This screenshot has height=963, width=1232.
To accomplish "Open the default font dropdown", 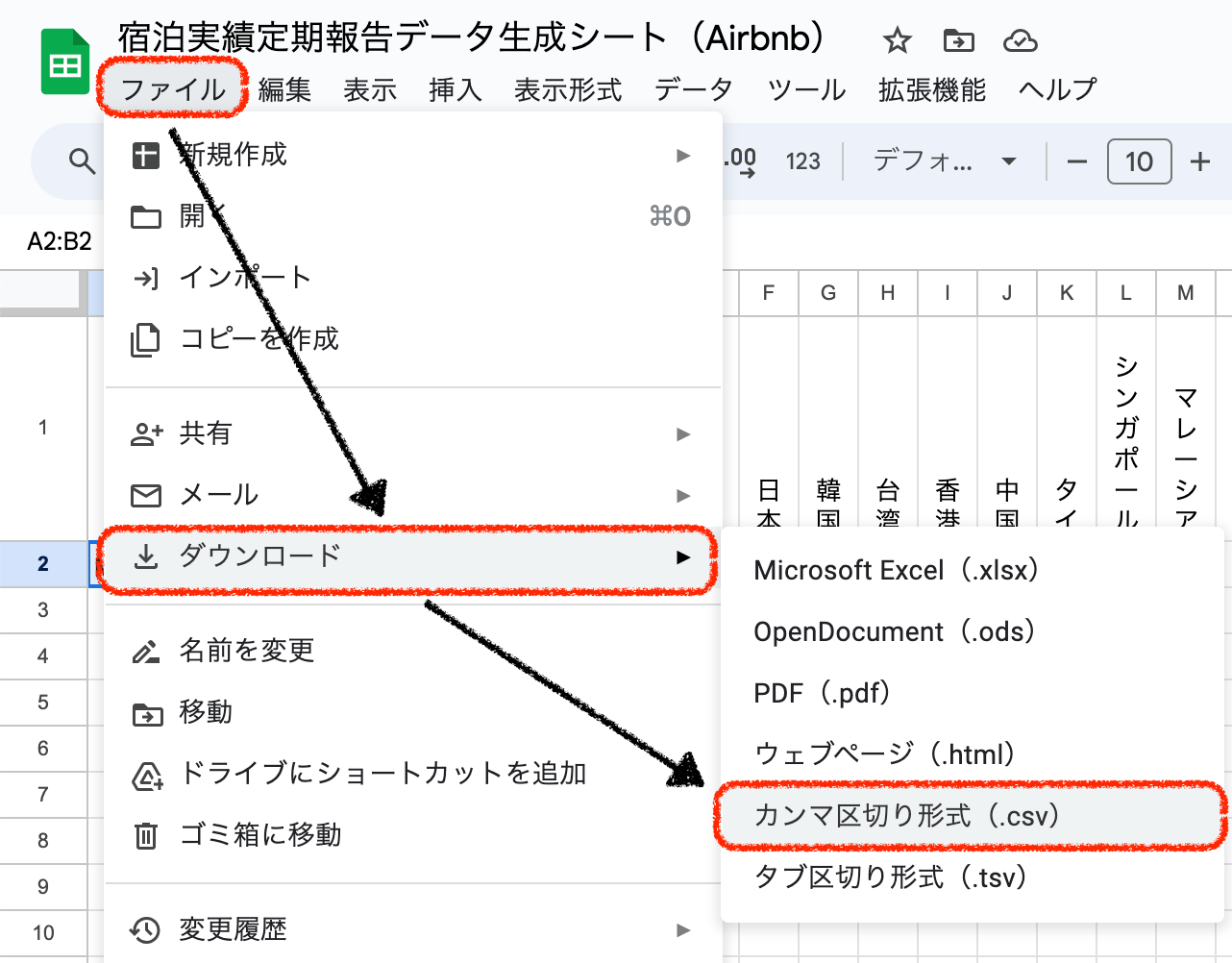I will (x=944, y=161).
